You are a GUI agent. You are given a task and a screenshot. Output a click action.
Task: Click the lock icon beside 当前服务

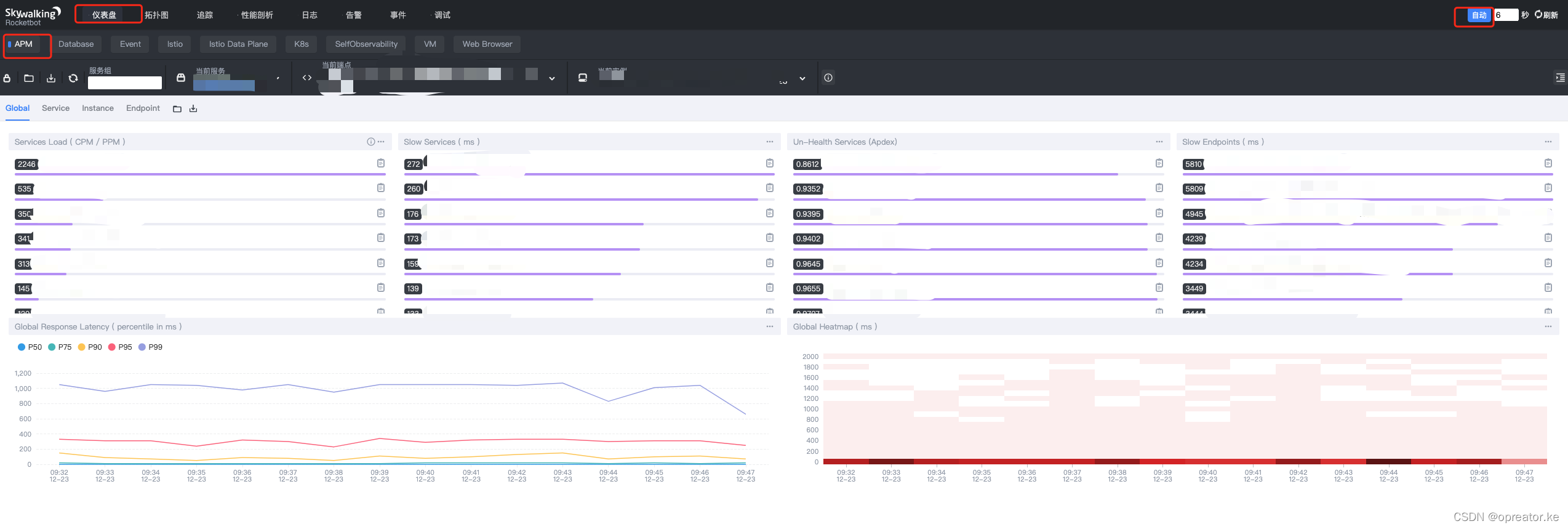(181, 78)
